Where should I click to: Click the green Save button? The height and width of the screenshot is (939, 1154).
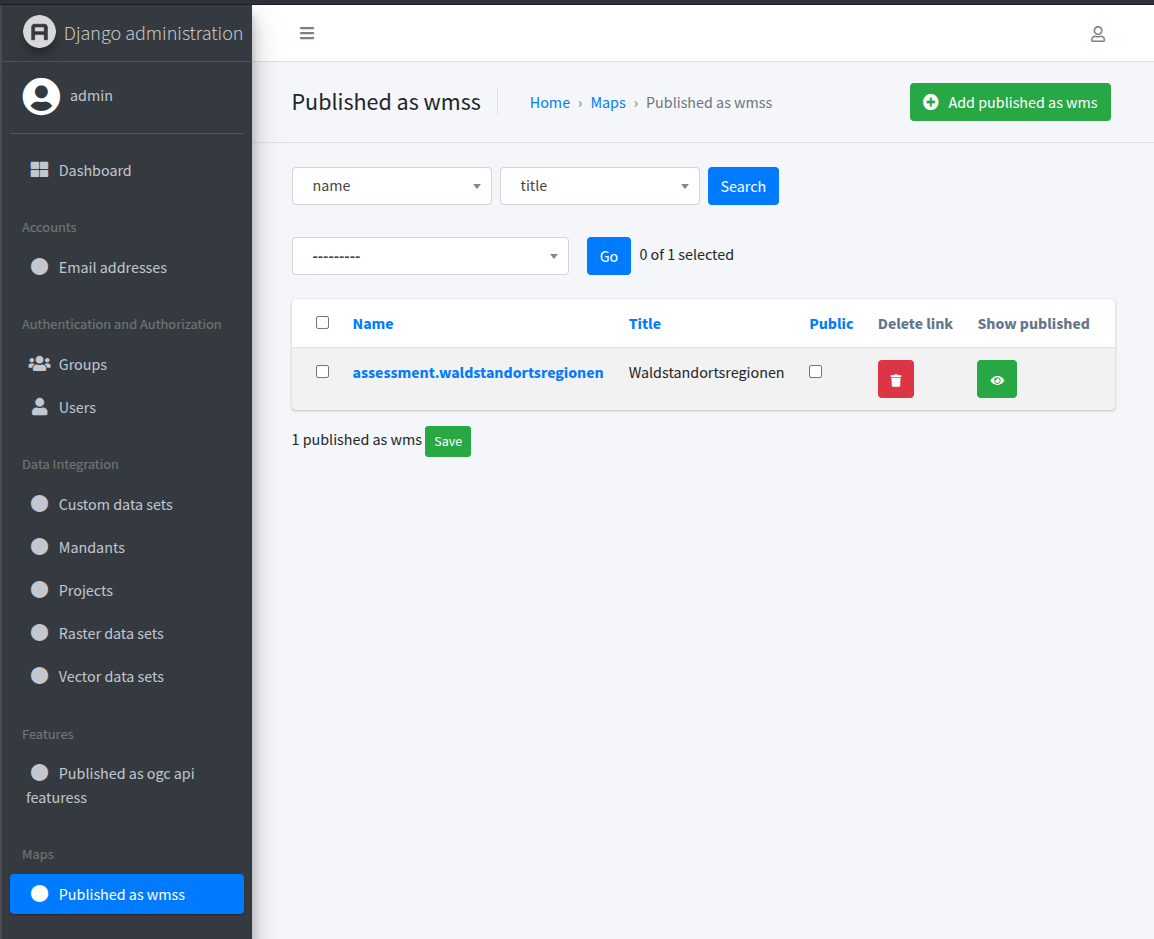(447, 442)
